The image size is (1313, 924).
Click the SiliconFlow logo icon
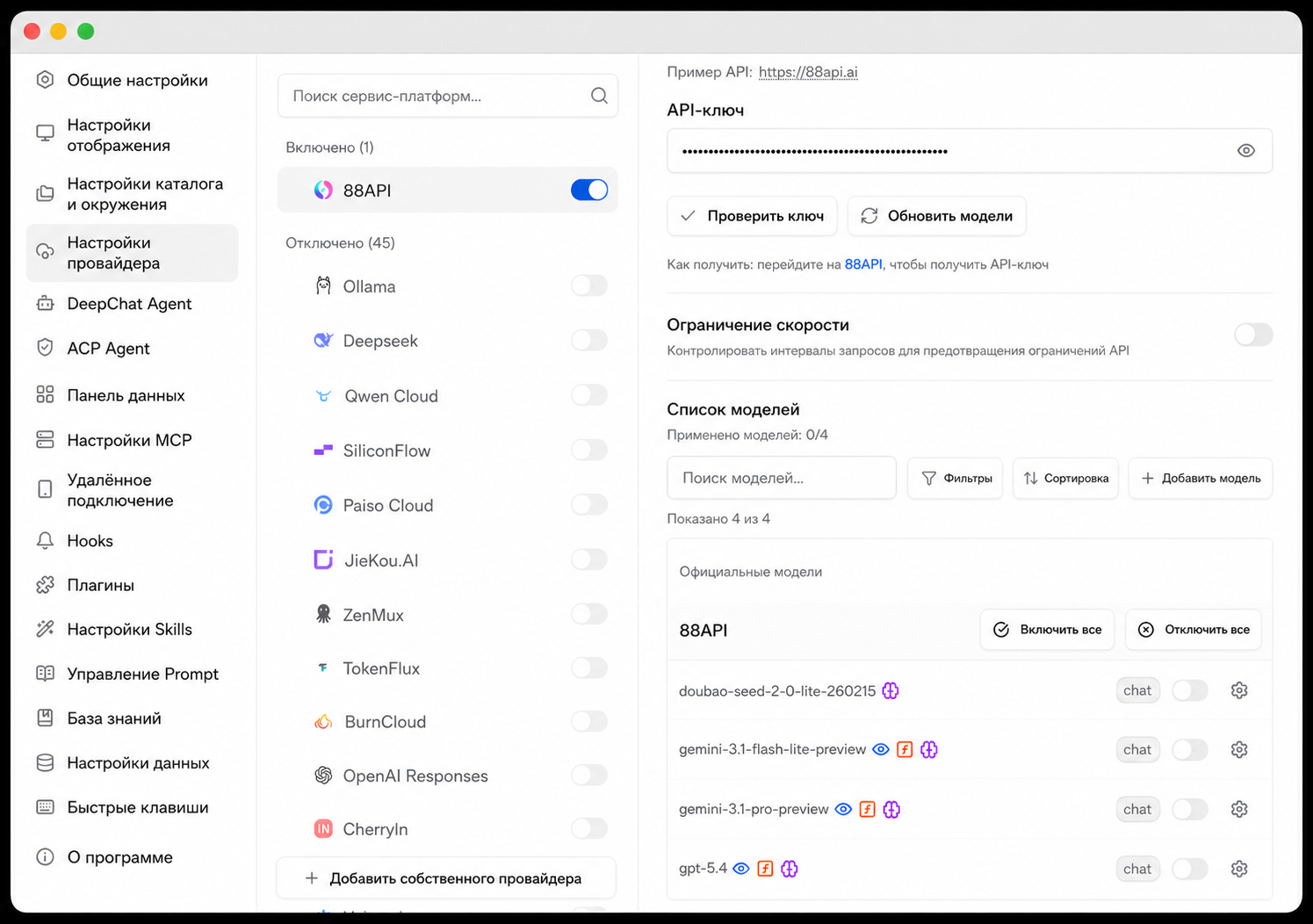(323, 451)
